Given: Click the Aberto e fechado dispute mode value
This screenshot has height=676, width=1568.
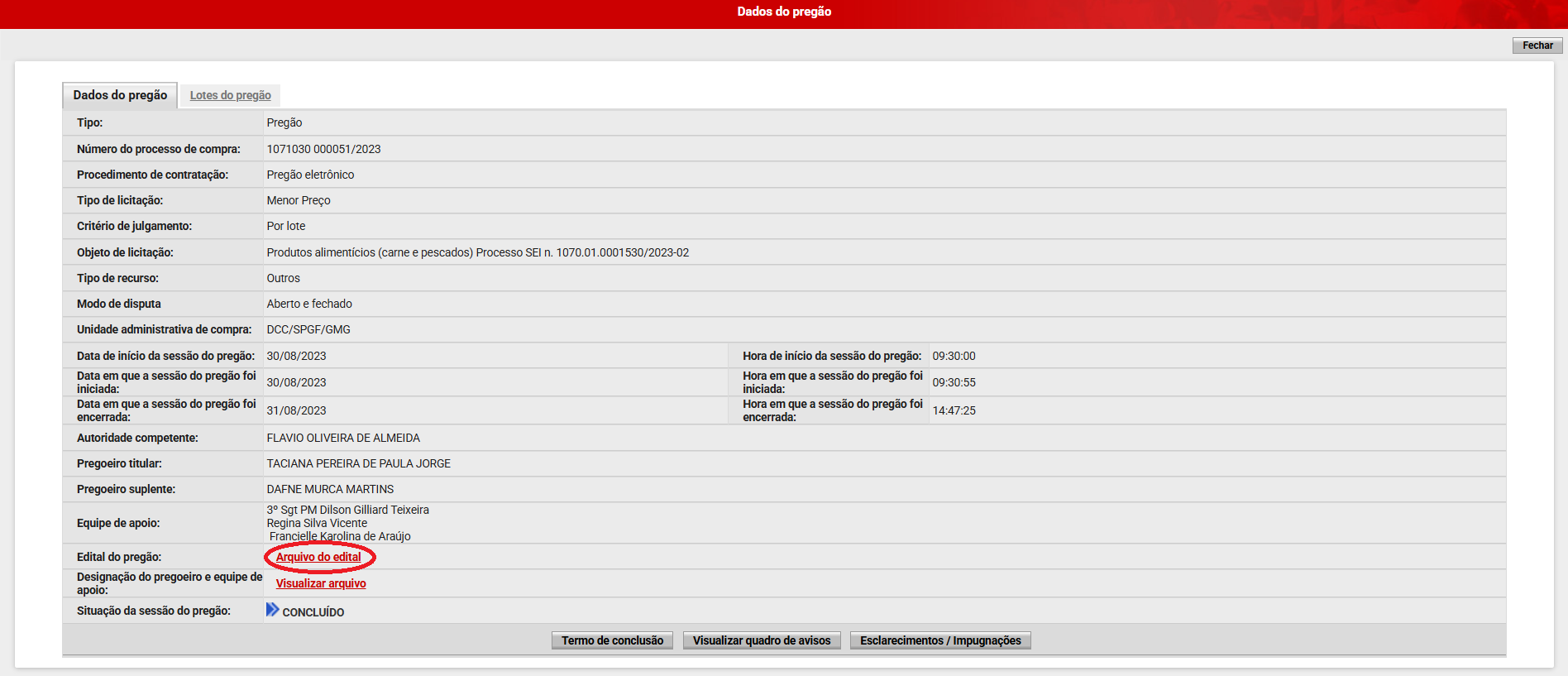Looking at the screenshot, I should point(309,304).
